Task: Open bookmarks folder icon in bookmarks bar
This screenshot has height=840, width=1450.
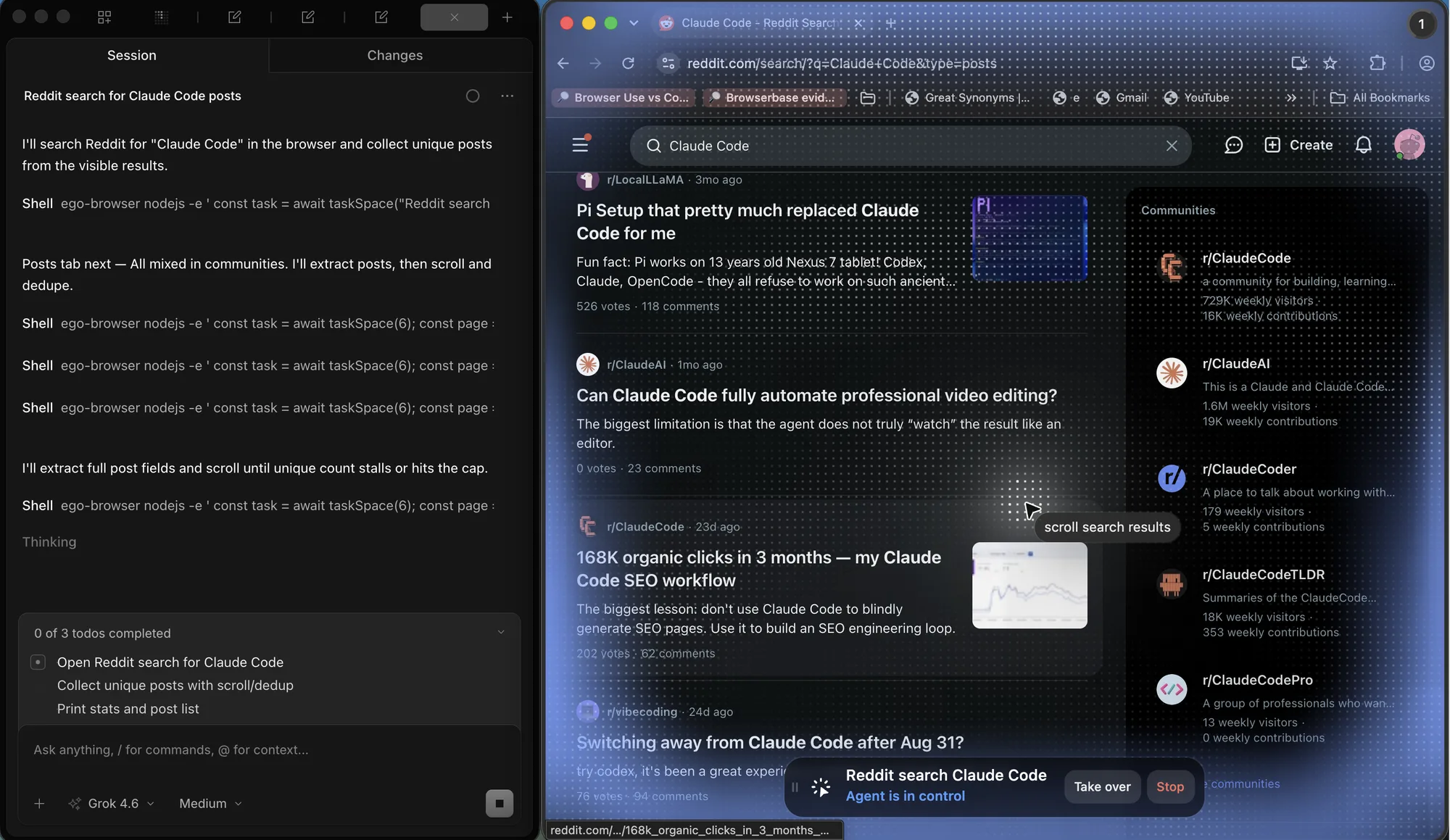Action: pos(868,98)
